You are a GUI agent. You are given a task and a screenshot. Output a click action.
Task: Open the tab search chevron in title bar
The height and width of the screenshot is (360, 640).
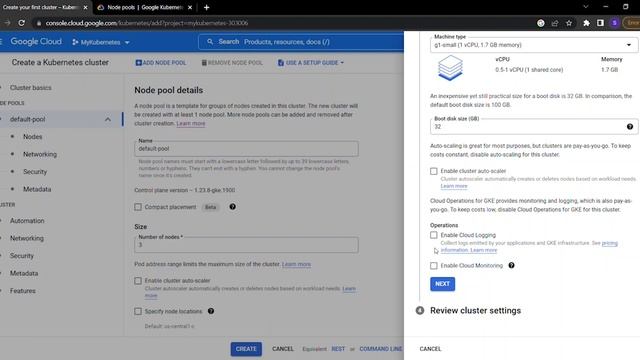coord(586,7)
